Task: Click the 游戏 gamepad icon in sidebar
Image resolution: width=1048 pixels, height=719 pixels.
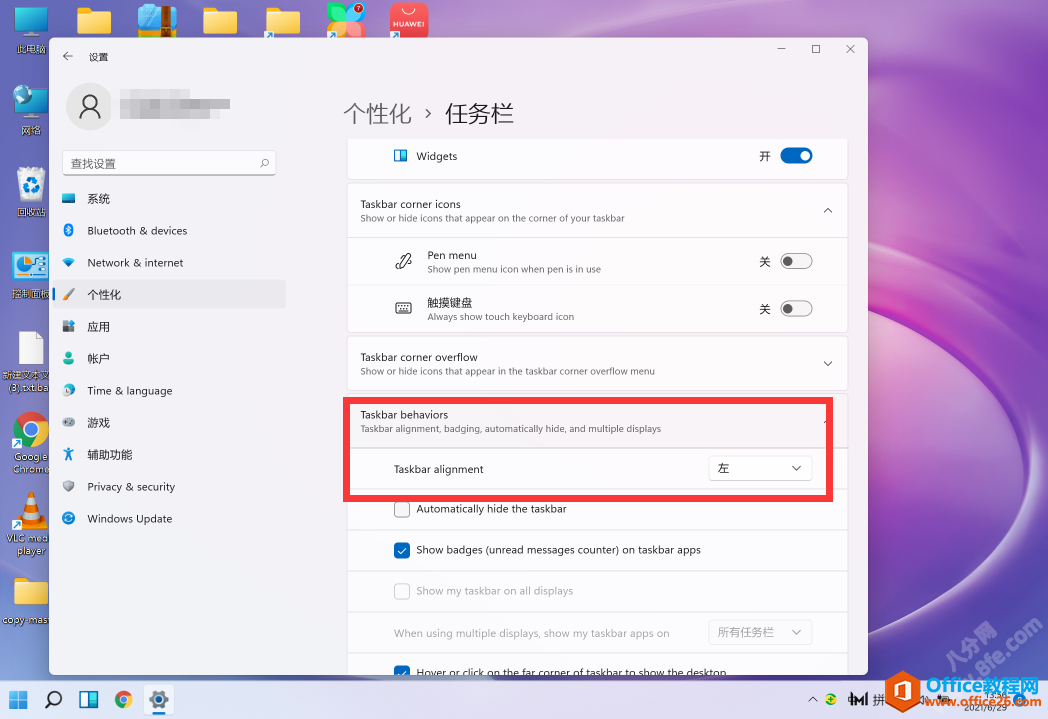Action: [68, 423]
